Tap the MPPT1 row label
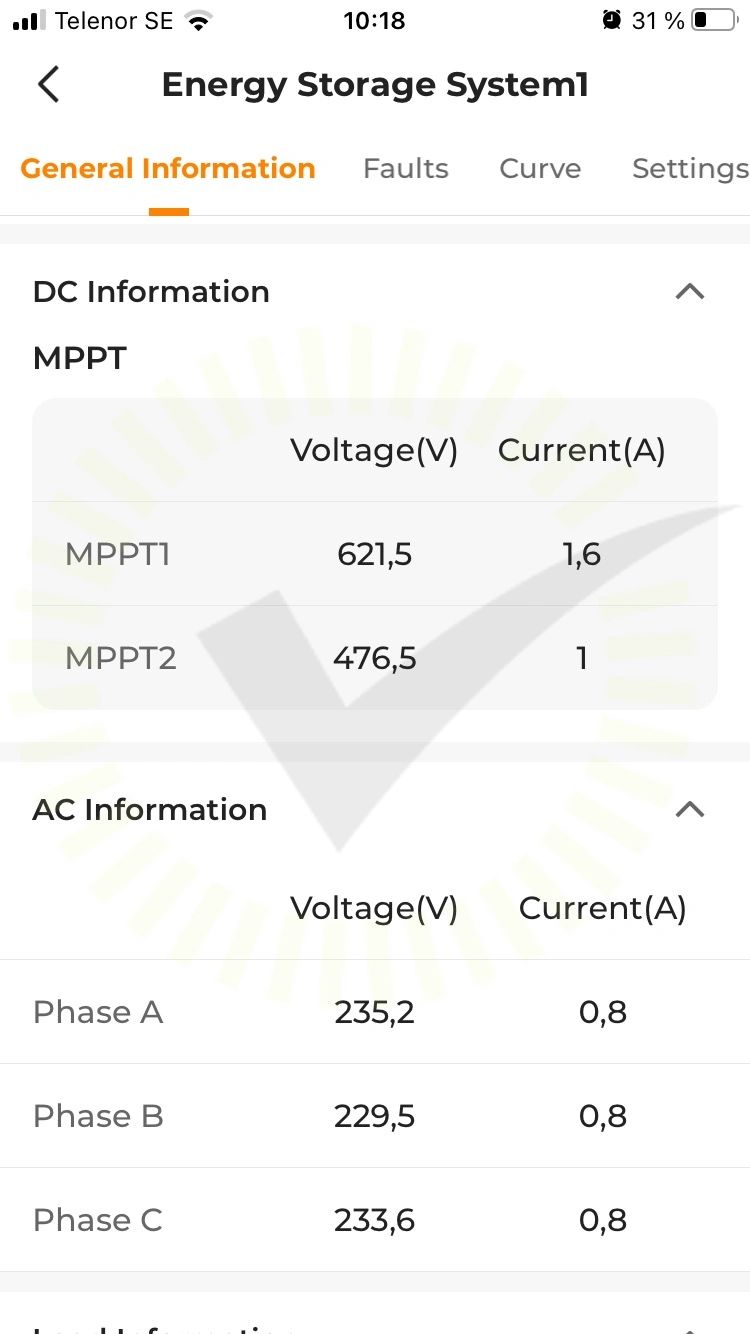 [117, 554]
